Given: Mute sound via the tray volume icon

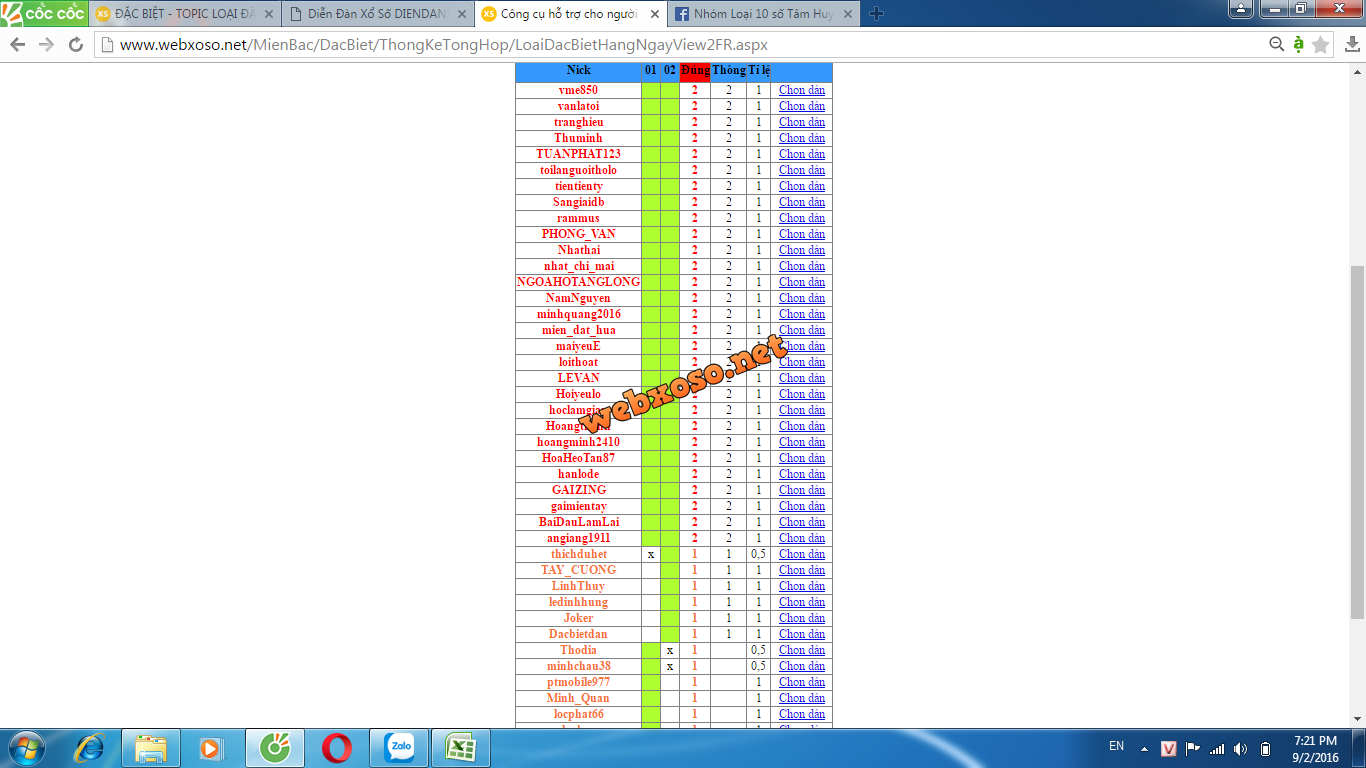Looking at the screenshot, I should pyautogui.click(x=1240, y=748).
